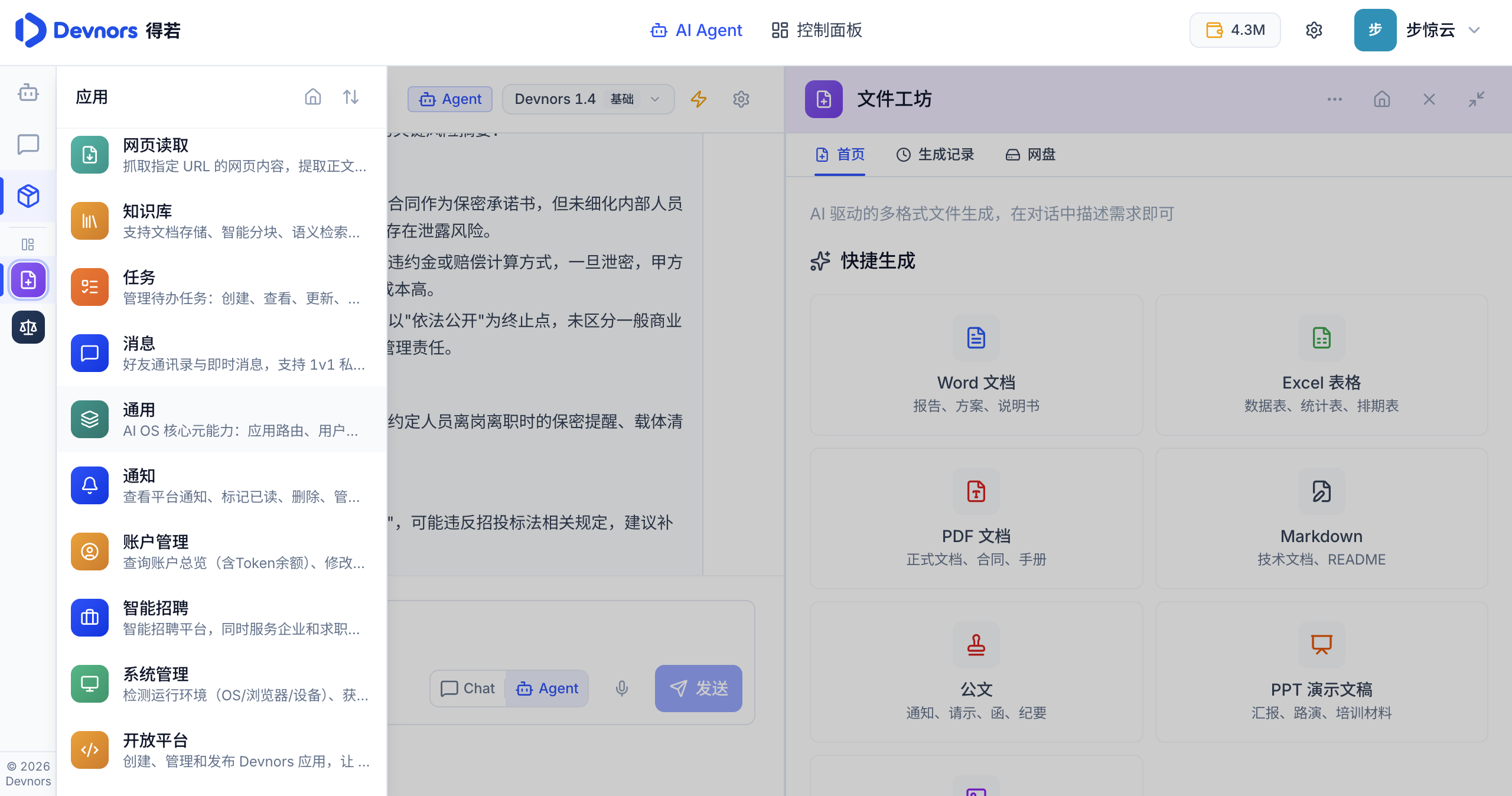Open the chat settings gear icon
Viewport: 1512px width, 796px height.
coord(741,99)
